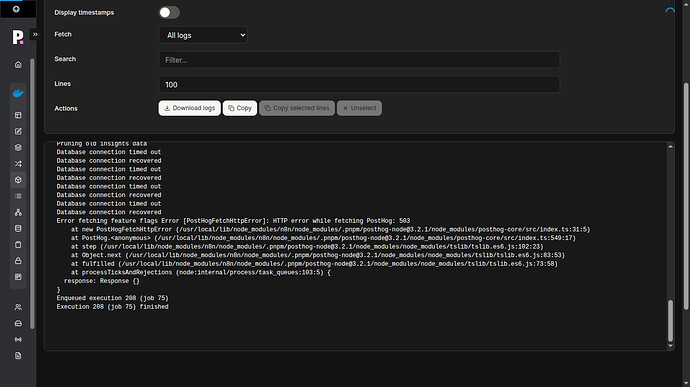The width and height of the screenshot is (690, 387).
Task: Click the log viewer scrollbar thumb
Action: tap(670, 321)
